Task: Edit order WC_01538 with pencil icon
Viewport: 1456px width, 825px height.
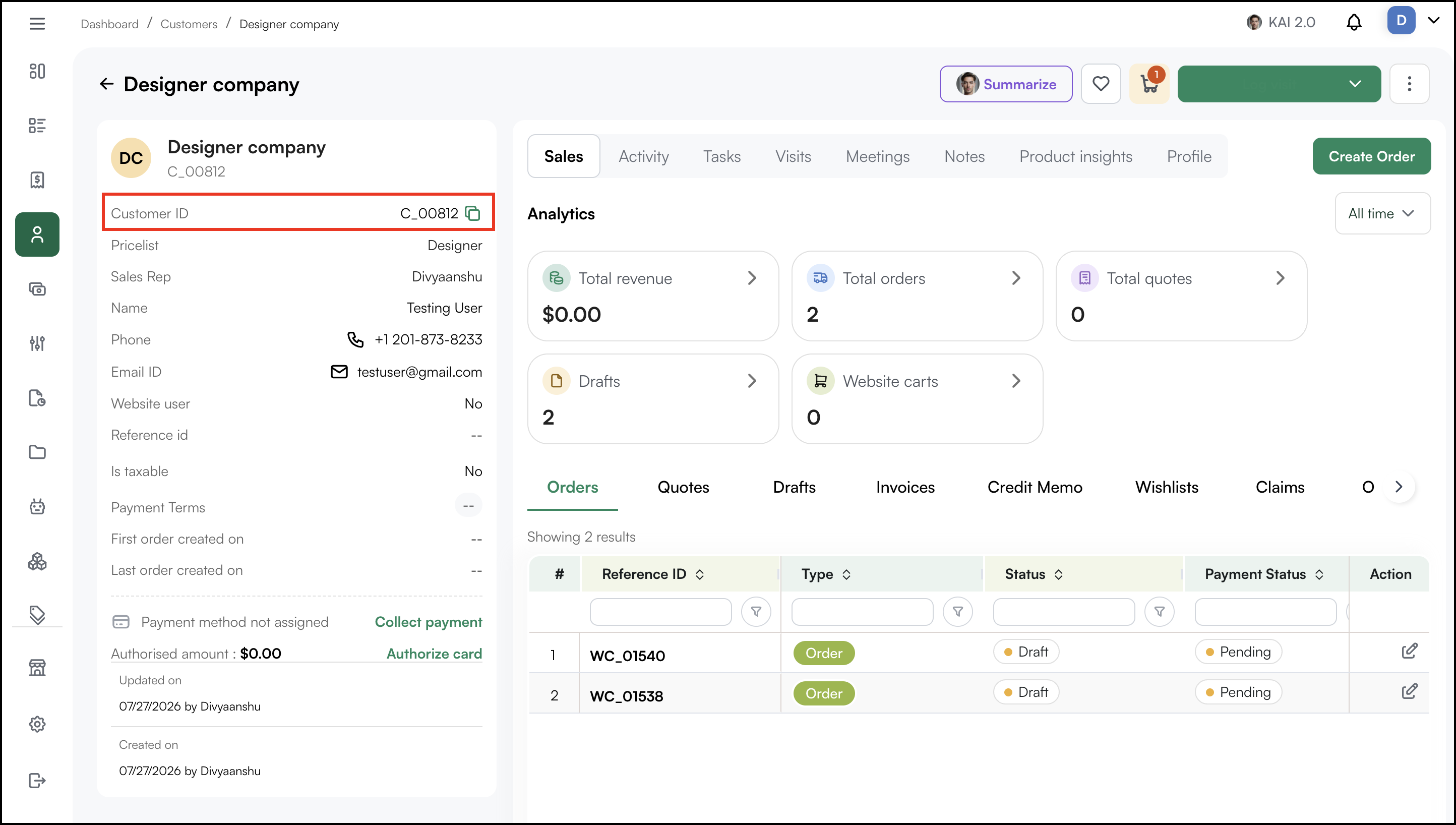Action: click(1409, 691)
